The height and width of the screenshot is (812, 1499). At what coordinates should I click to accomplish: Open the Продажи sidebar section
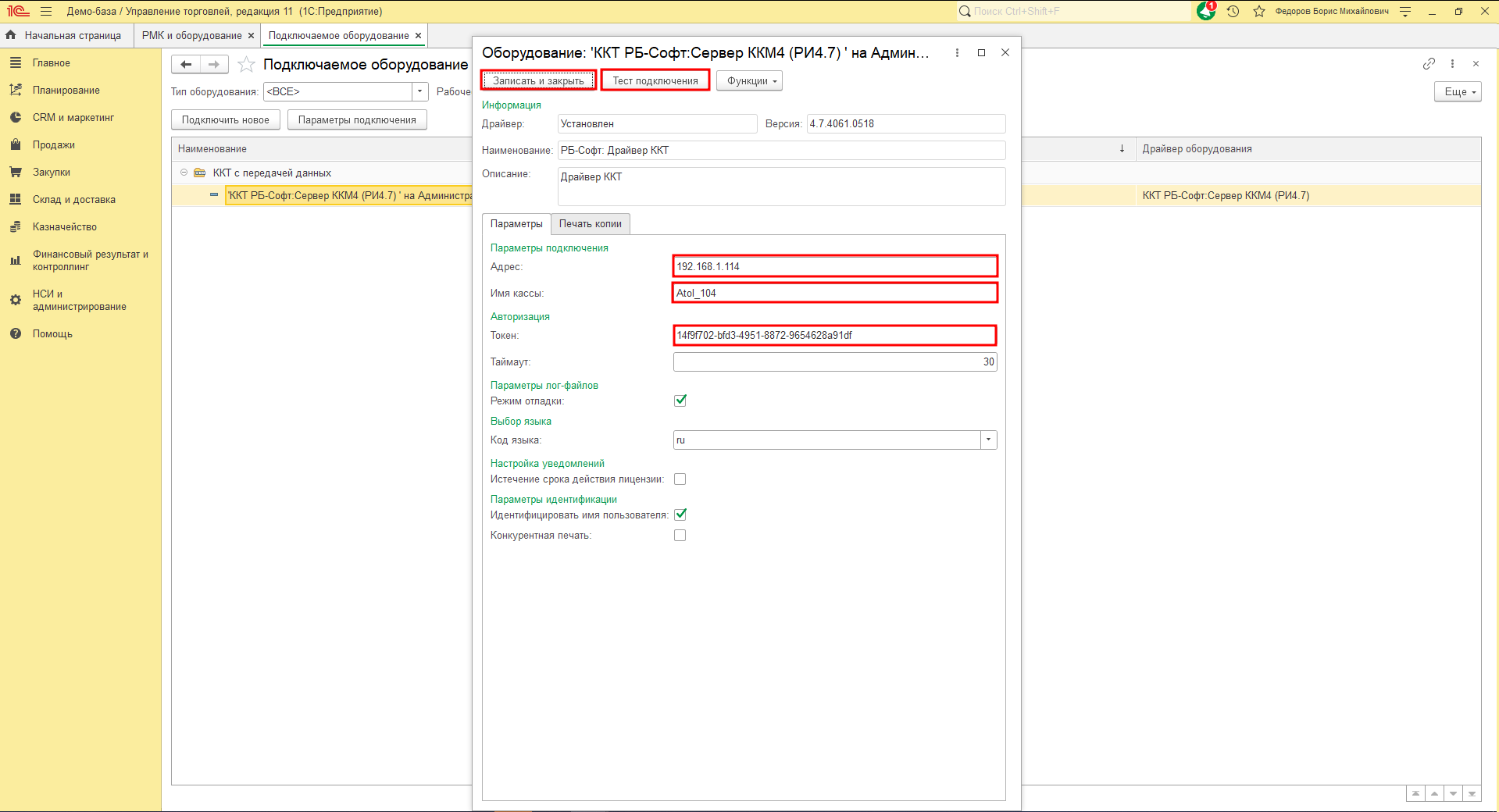(54, 145)
